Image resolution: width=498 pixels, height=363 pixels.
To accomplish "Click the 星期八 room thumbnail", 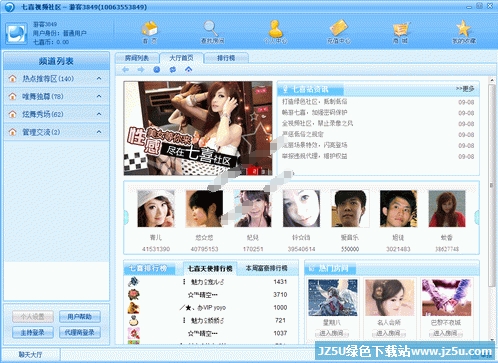I will tap(333, 297).
